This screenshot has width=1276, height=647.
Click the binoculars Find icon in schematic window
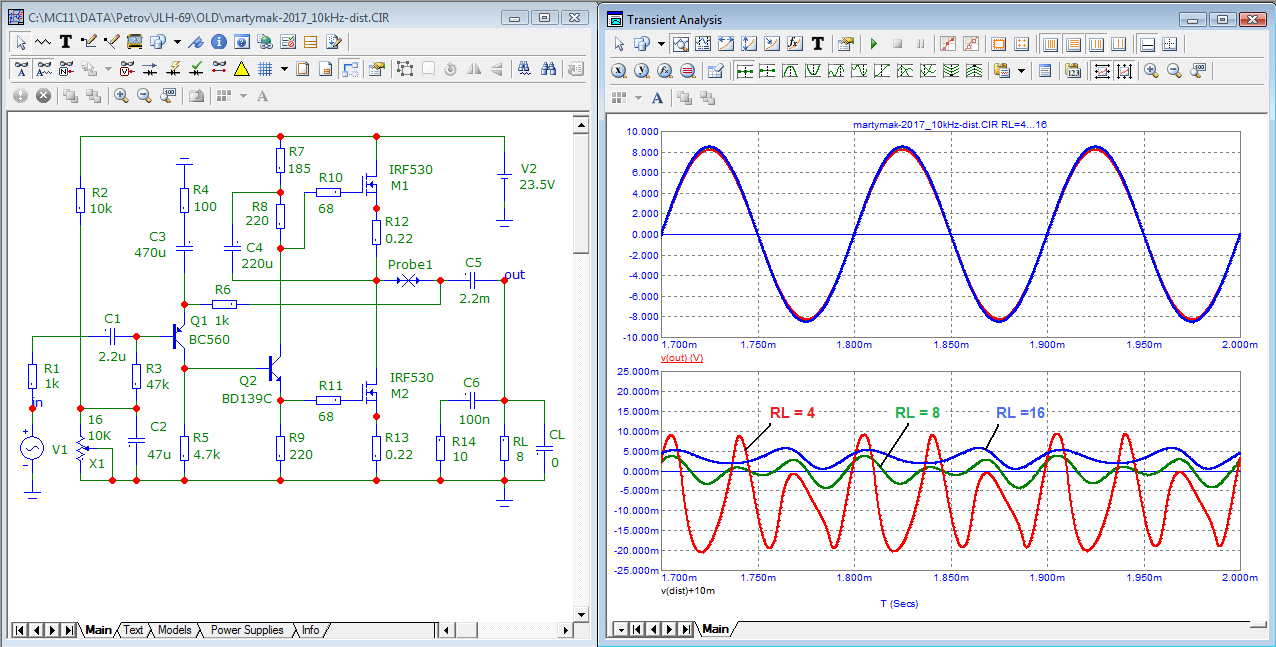[x=548, y=69]
